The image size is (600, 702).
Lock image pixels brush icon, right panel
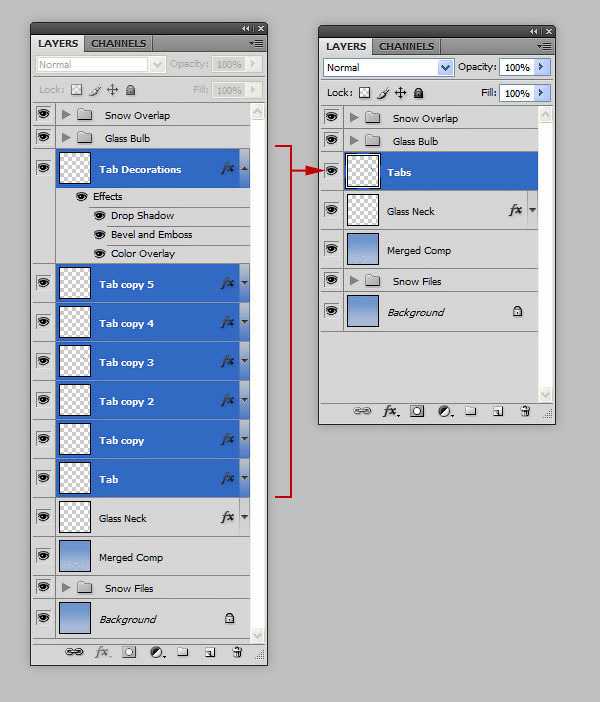click(383, 93)
